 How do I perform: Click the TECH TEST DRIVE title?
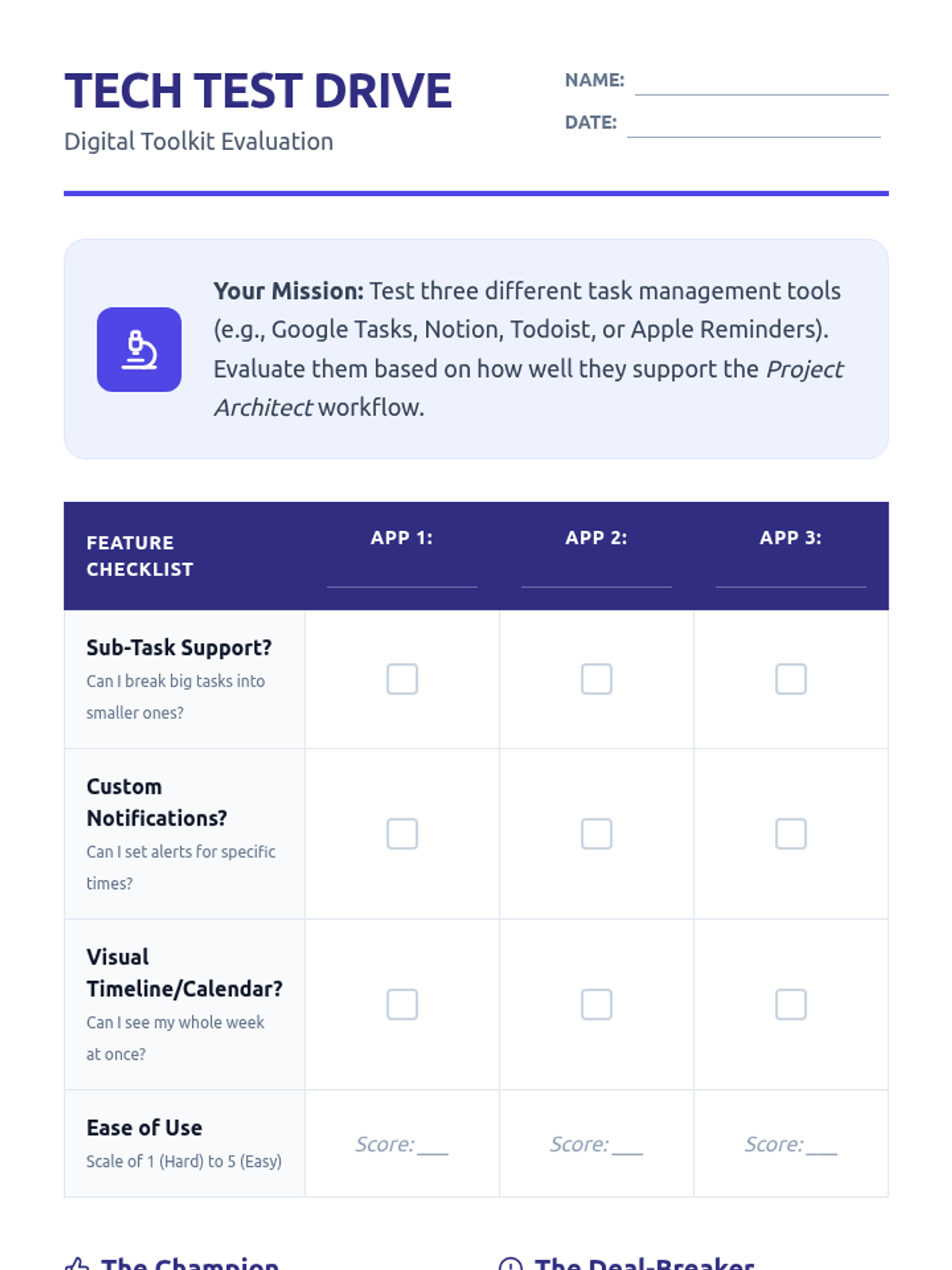[258, 90]
